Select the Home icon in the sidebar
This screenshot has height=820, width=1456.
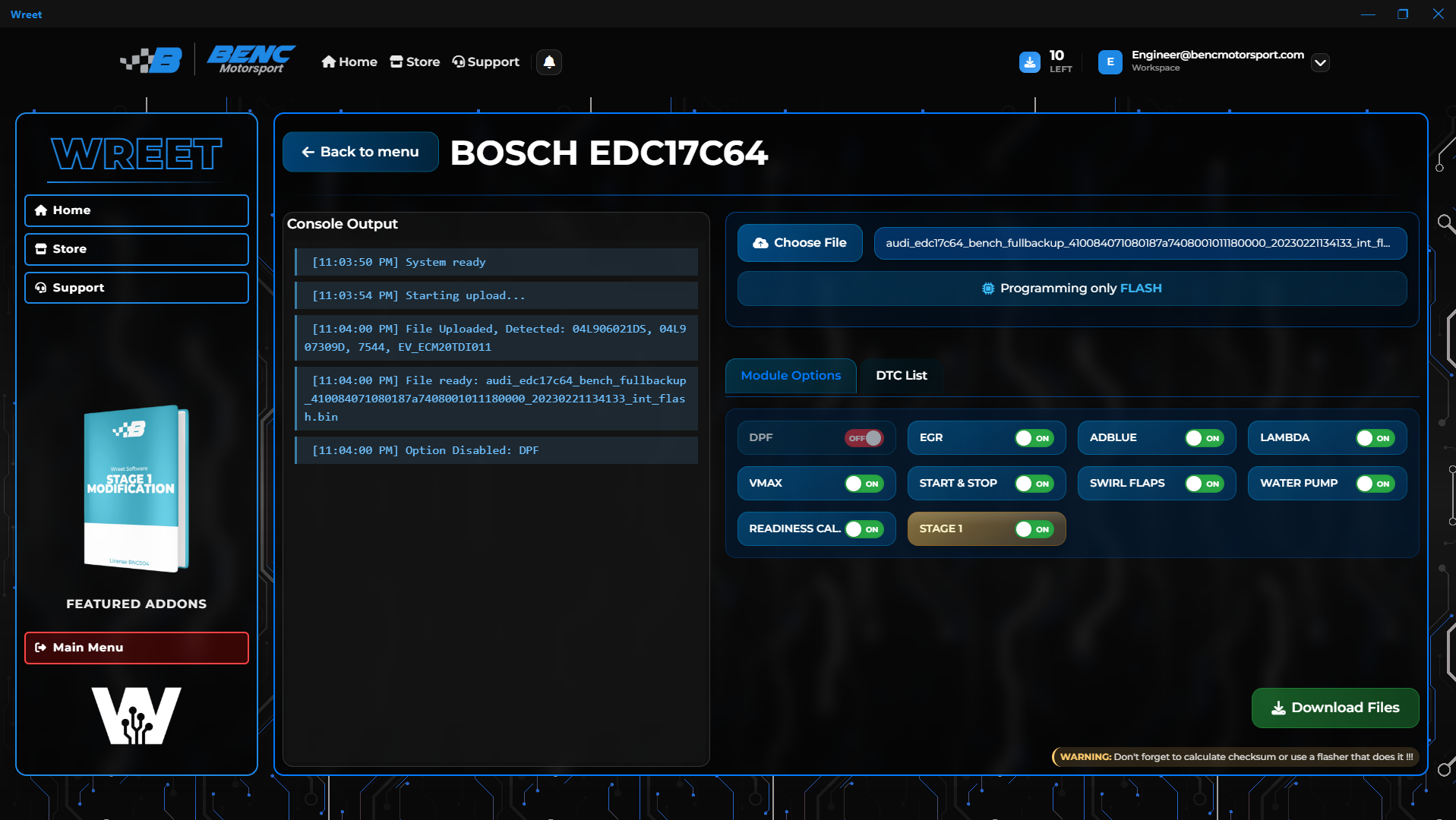coord(42,210)
